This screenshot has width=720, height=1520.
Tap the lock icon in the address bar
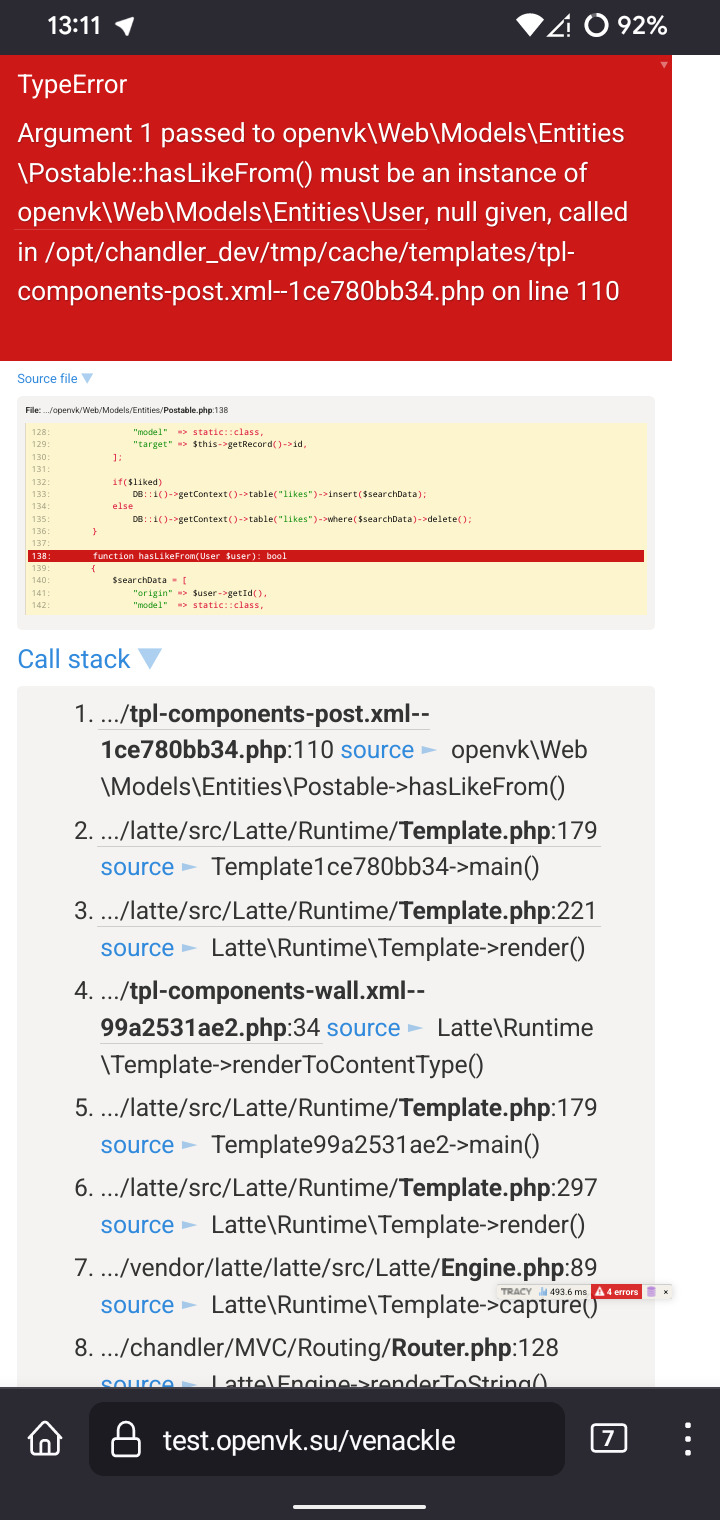tap(125, 1440)
